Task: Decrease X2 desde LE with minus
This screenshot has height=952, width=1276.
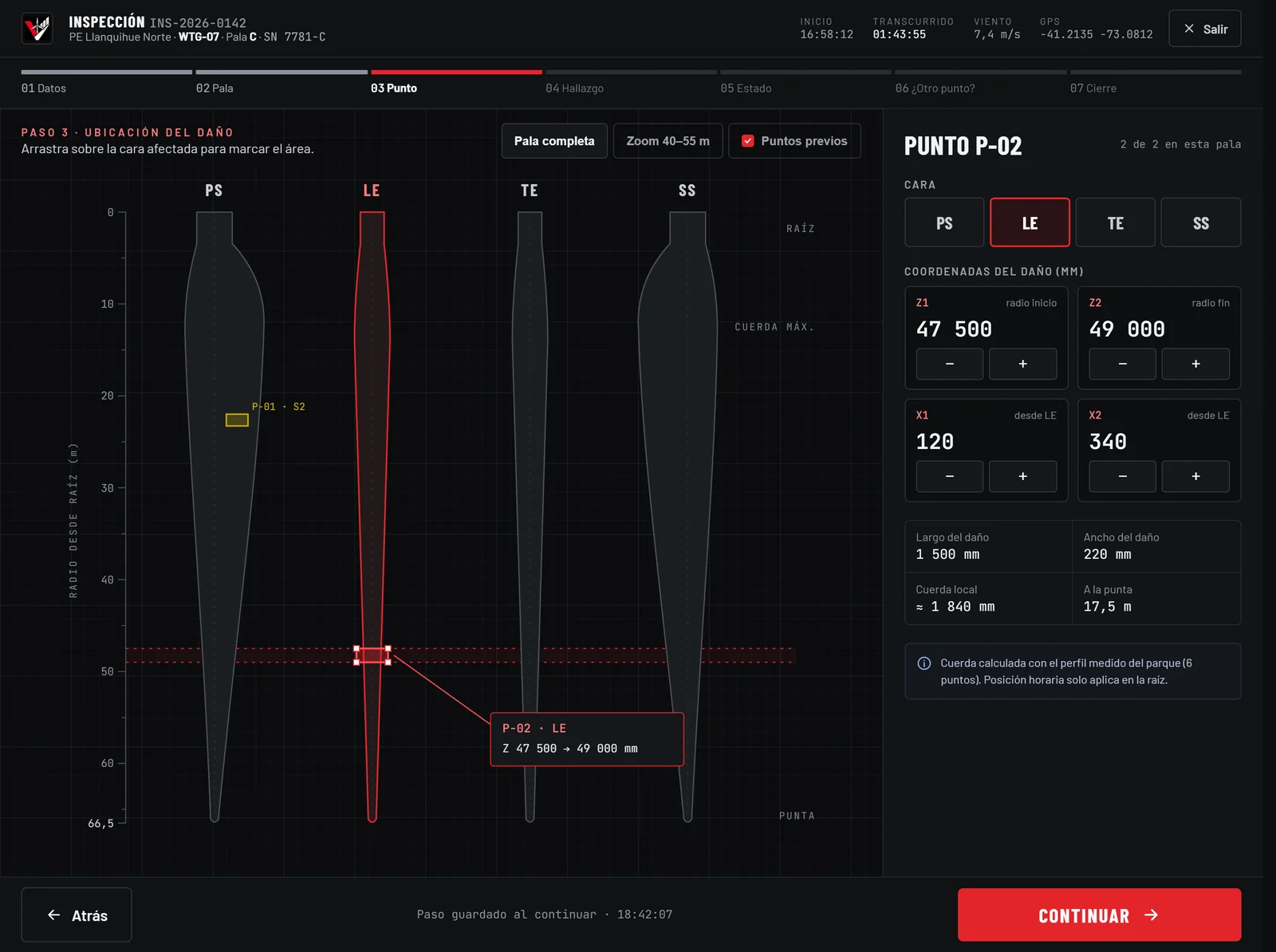Action: 1123,476
